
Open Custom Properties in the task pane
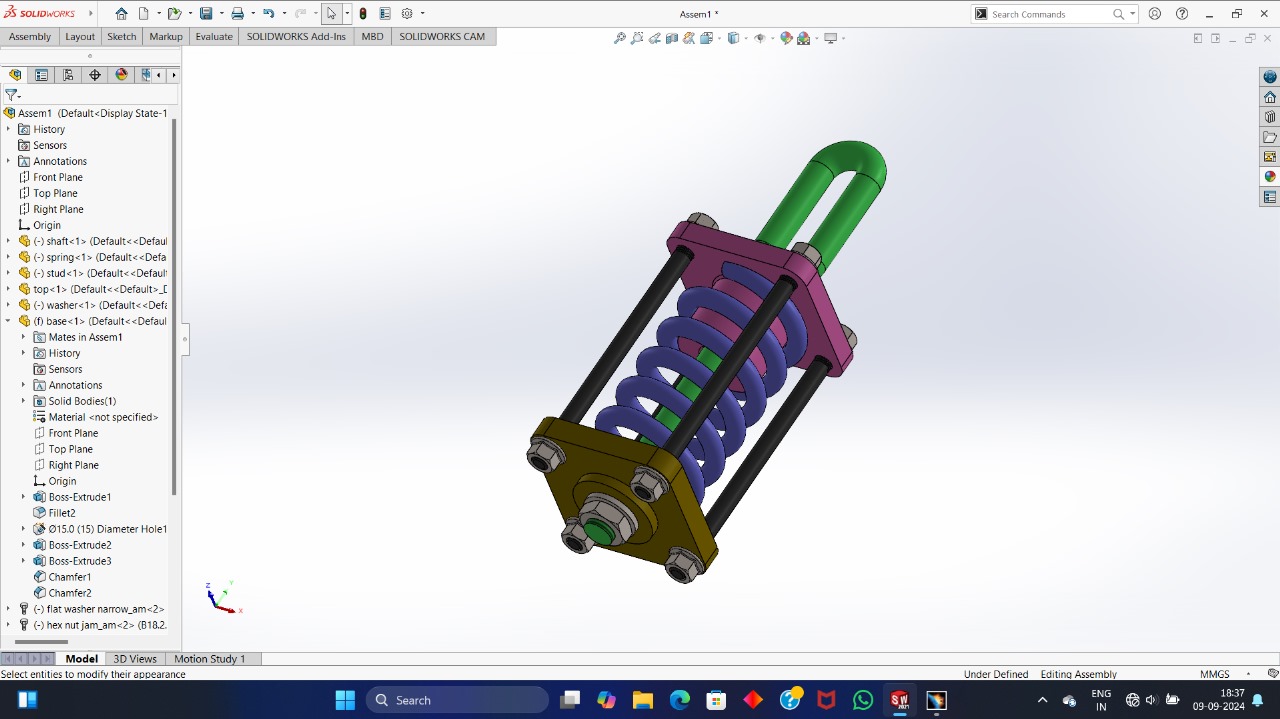[x=1270, y=197]
